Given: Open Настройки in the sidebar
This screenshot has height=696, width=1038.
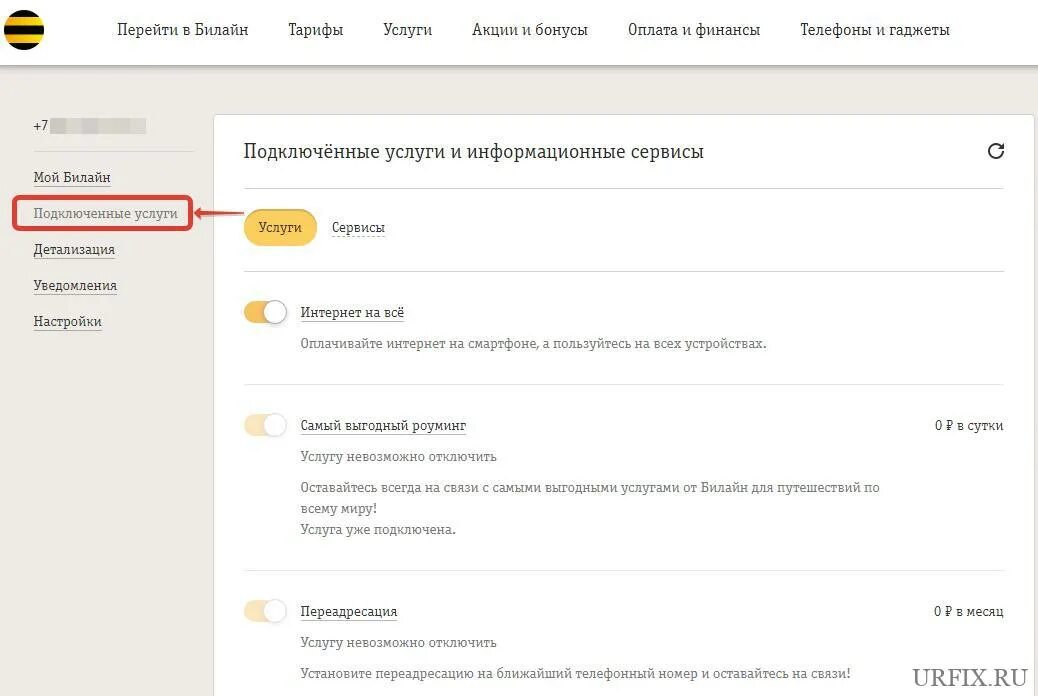Looking at the screenshot, I should click(x=68, y=321).
